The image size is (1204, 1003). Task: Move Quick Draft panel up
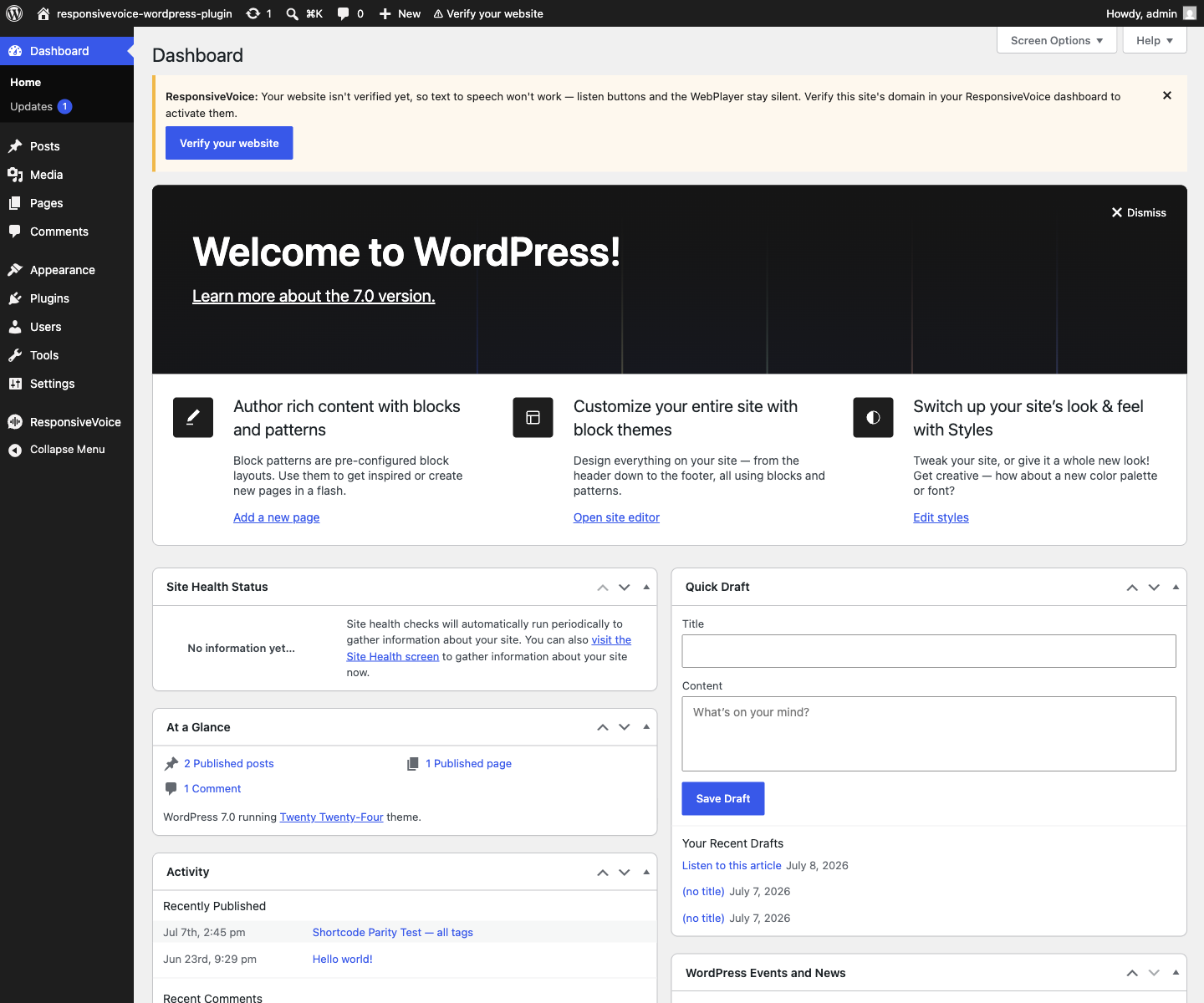[x=1132, y=587]
